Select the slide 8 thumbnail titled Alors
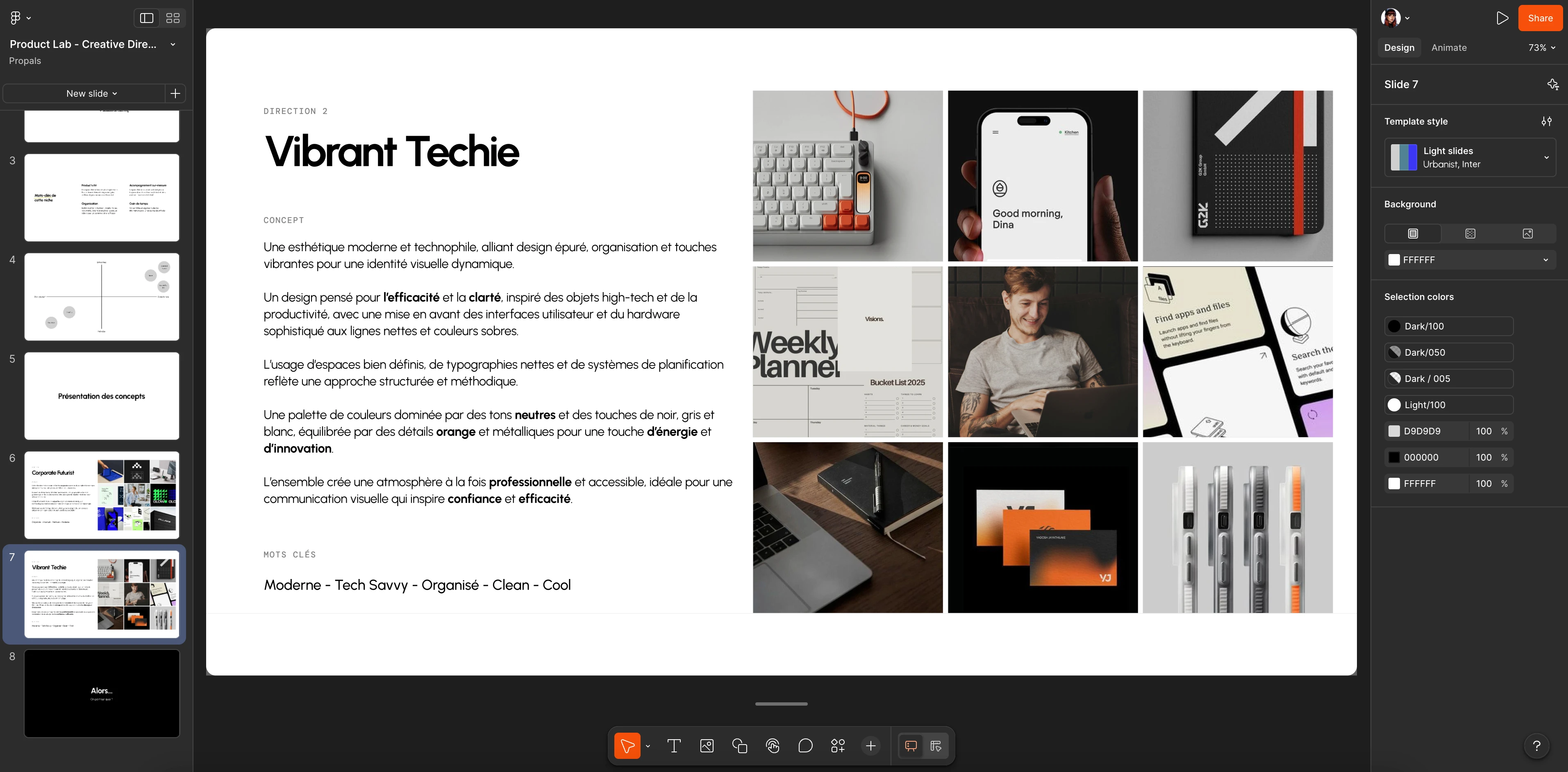1568x772 pixels. tap(102, 693)
